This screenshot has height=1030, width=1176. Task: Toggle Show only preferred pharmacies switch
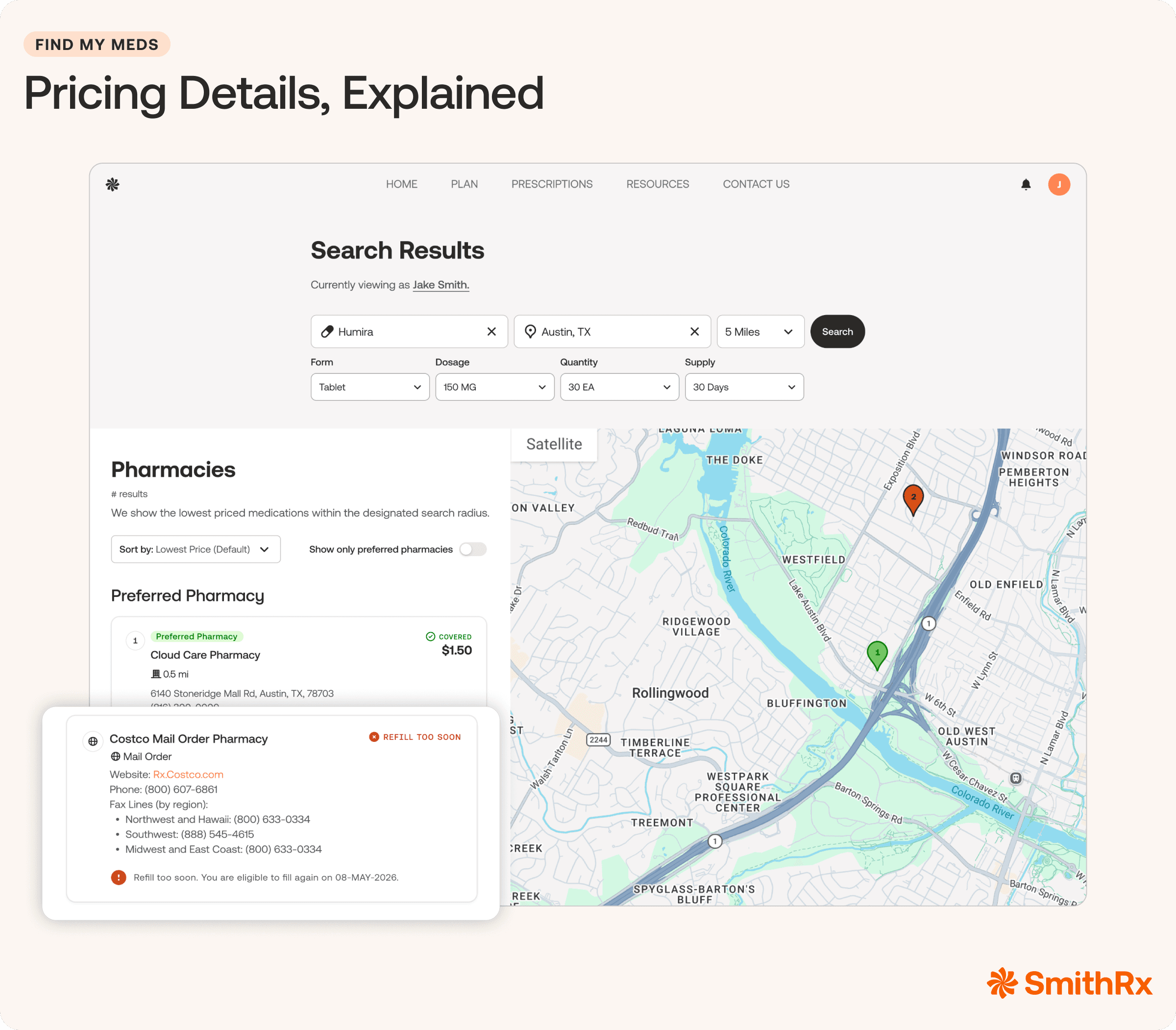(x=473, y=549)
